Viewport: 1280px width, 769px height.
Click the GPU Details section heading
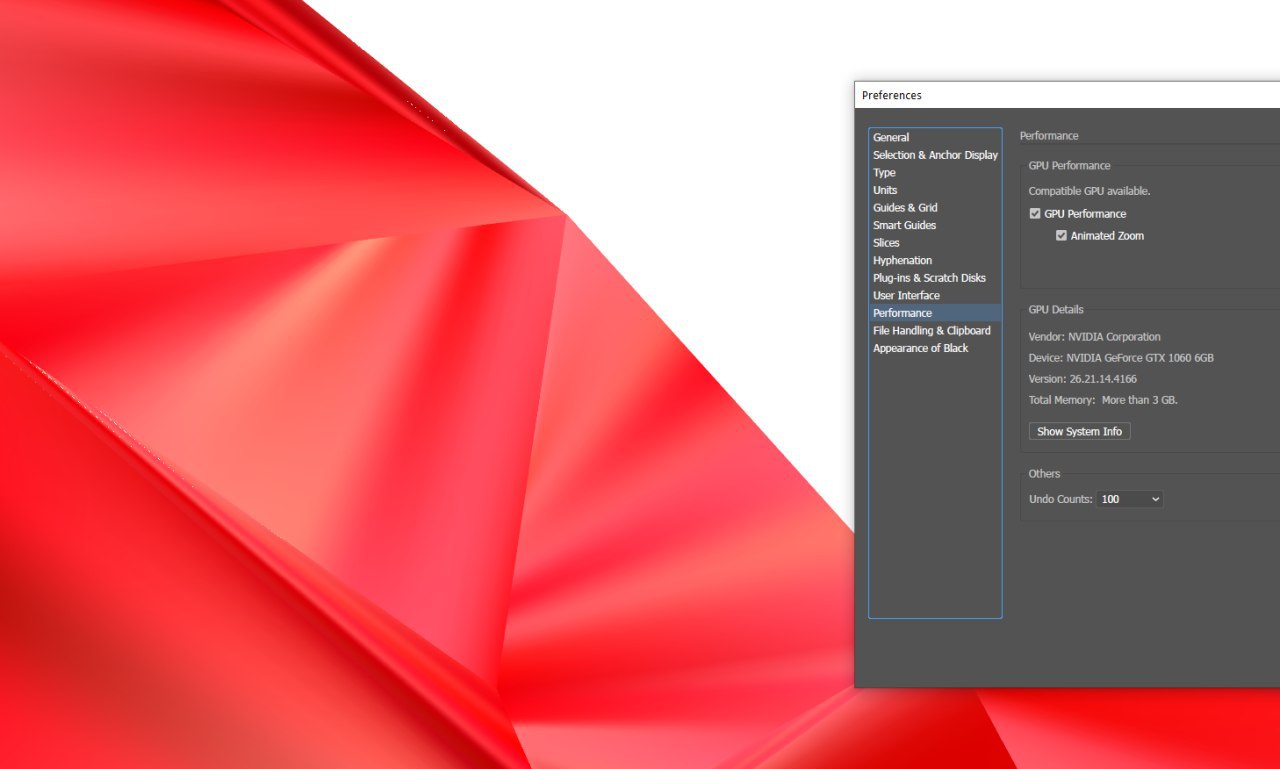tap(1056, 310)
